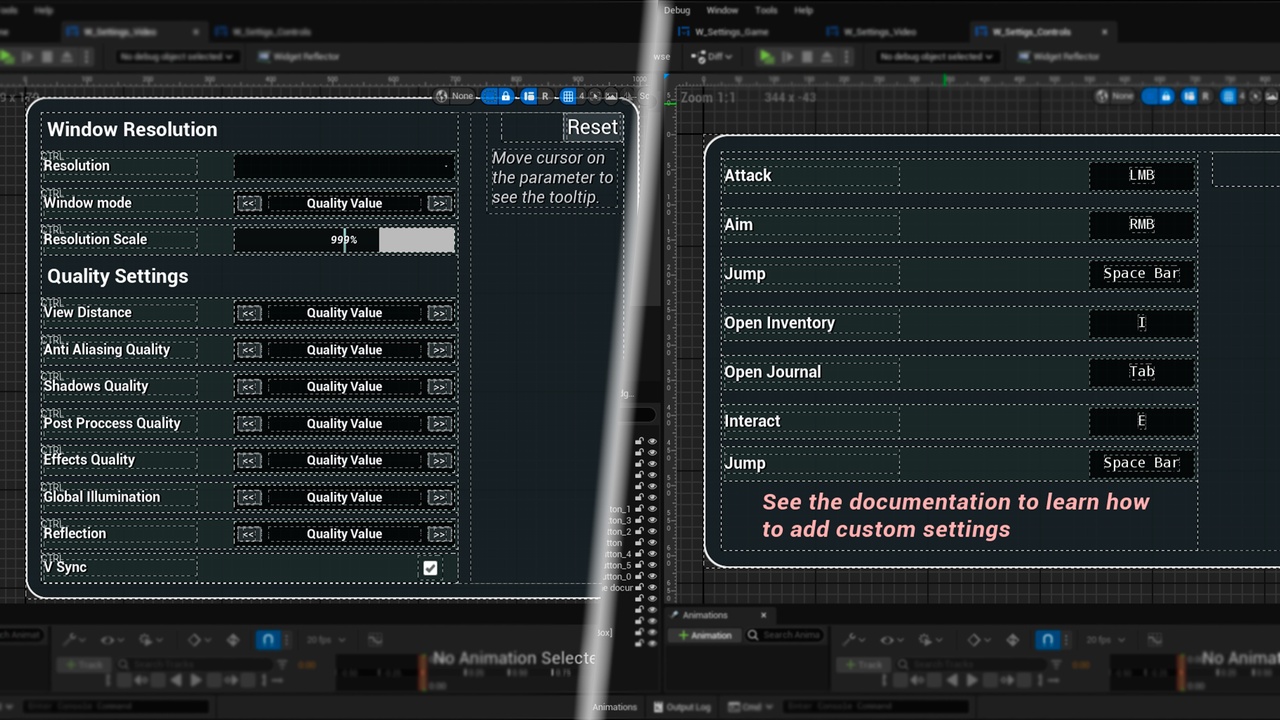Click the blue magnet snap icon in Video timeline
The width and height of the screenshot is (1280, 720).
267,640
